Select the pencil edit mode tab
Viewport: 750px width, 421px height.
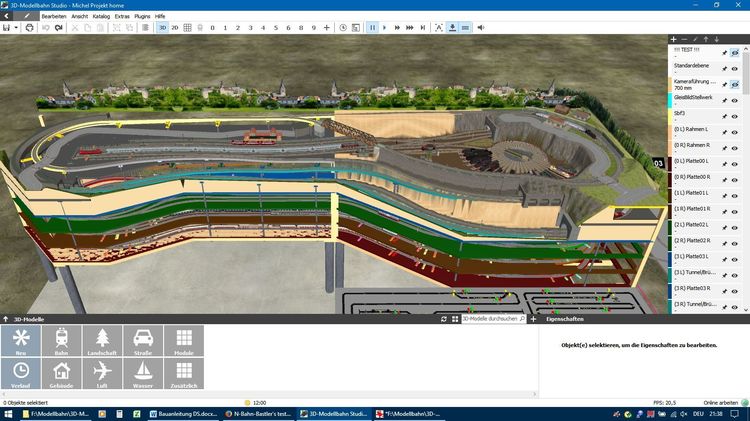tap(27, 16)
